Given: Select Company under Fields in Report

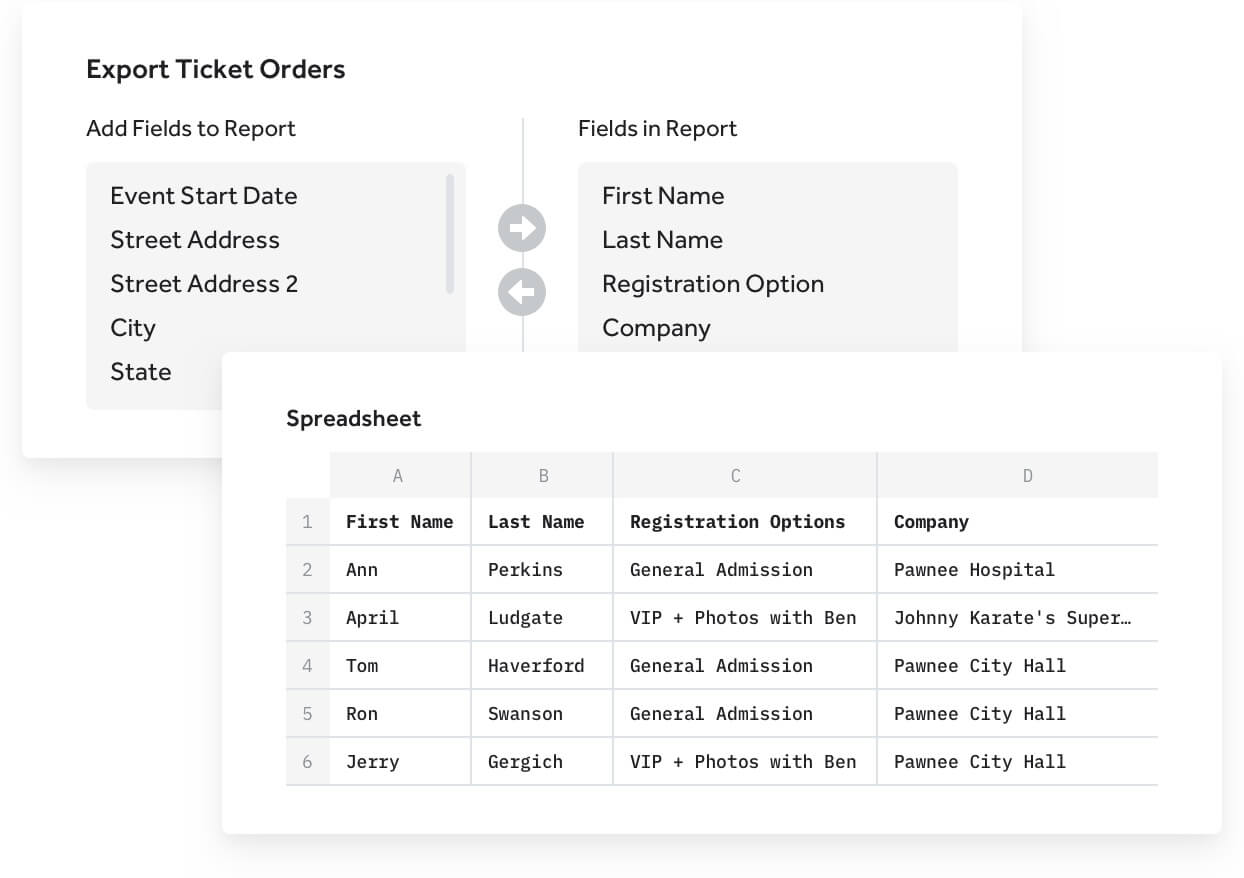Looking at the screenshot, I should click(656, 328).
